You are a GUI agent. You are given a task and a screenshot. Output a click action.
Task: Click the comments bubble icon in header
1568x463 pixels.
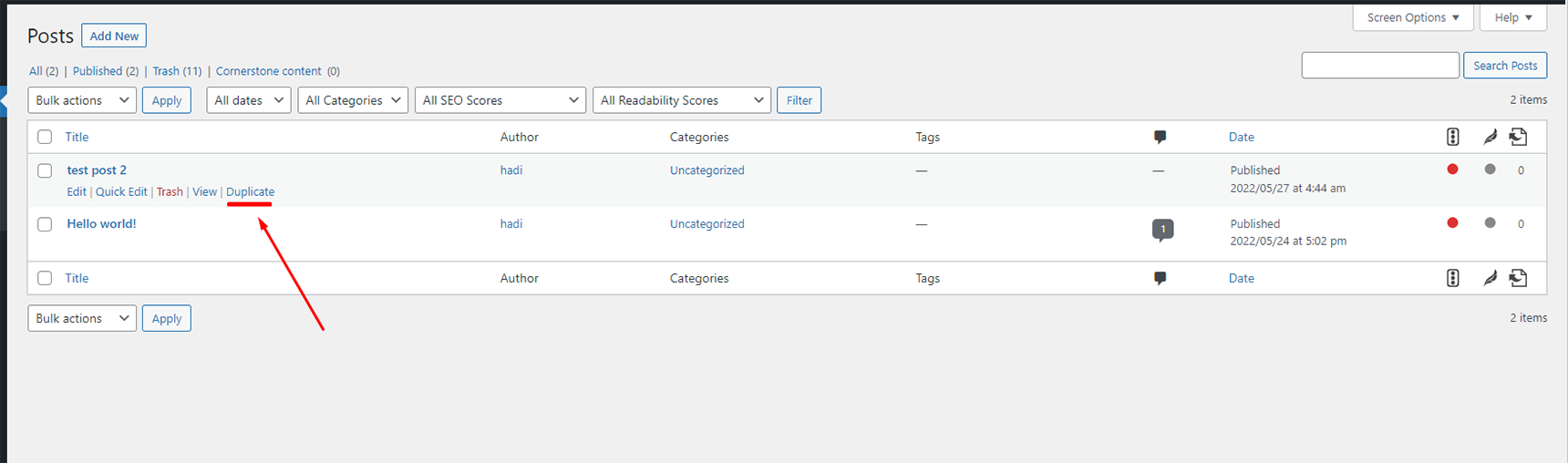pyautogui.click(x=1160, y=137)
